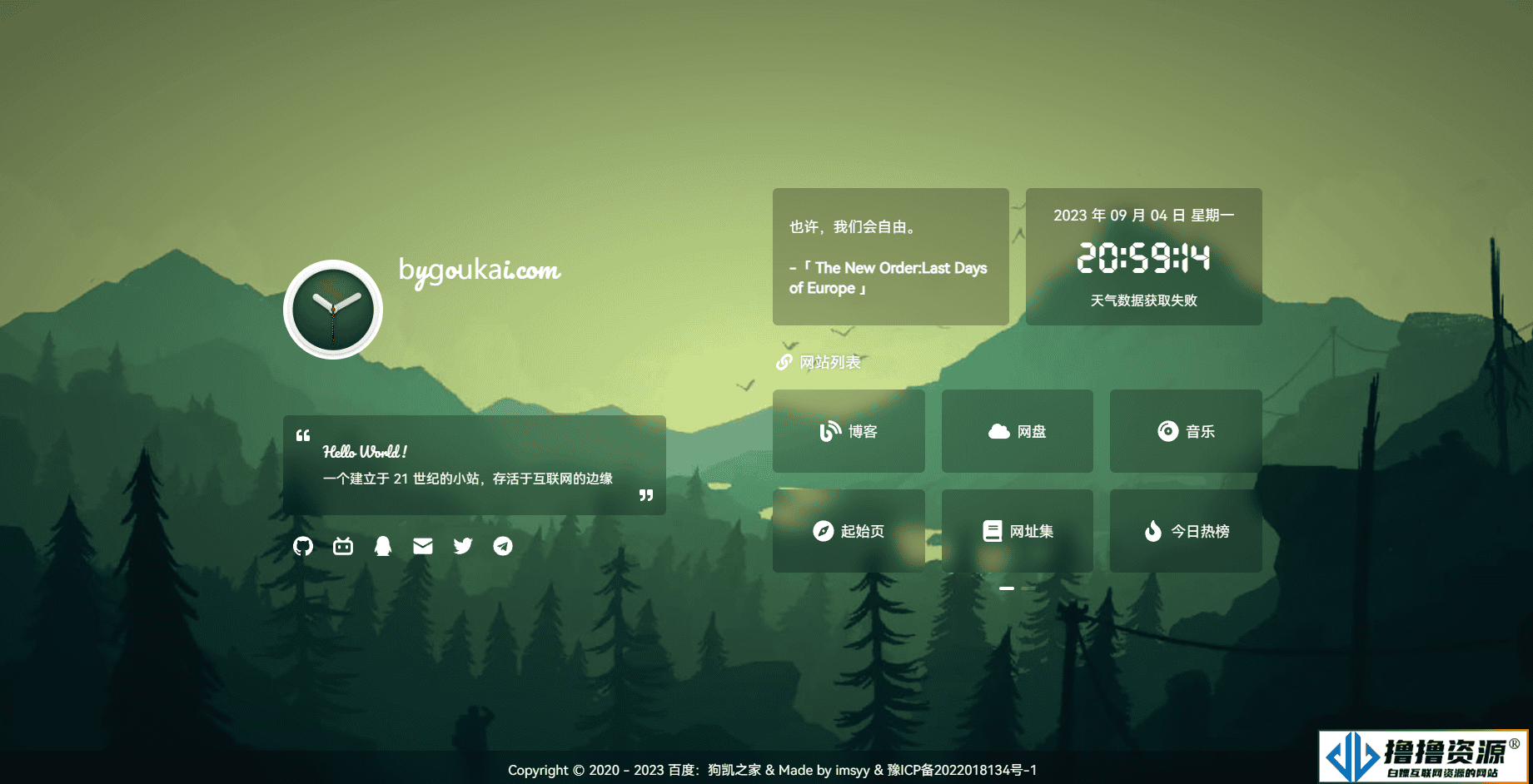
Task: Click 天气数据获取失败 weather status text
Action: (1144, 300)
